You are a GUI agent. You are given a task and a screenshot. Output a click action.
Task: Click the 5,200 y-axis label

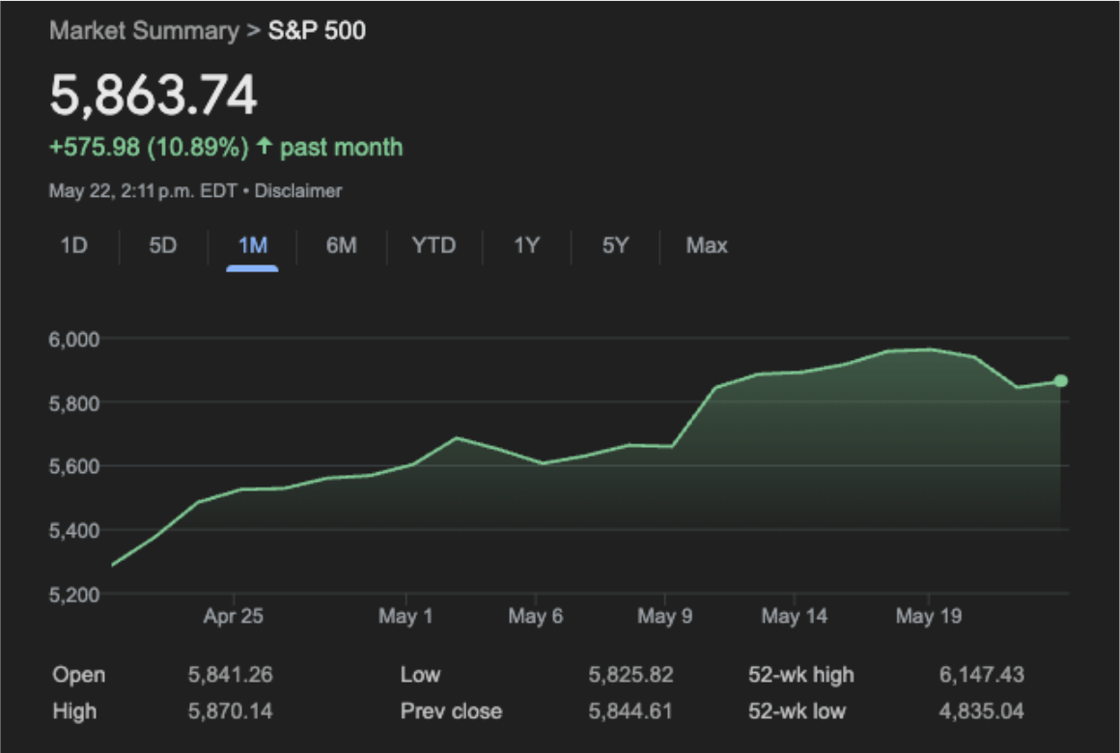74,594
